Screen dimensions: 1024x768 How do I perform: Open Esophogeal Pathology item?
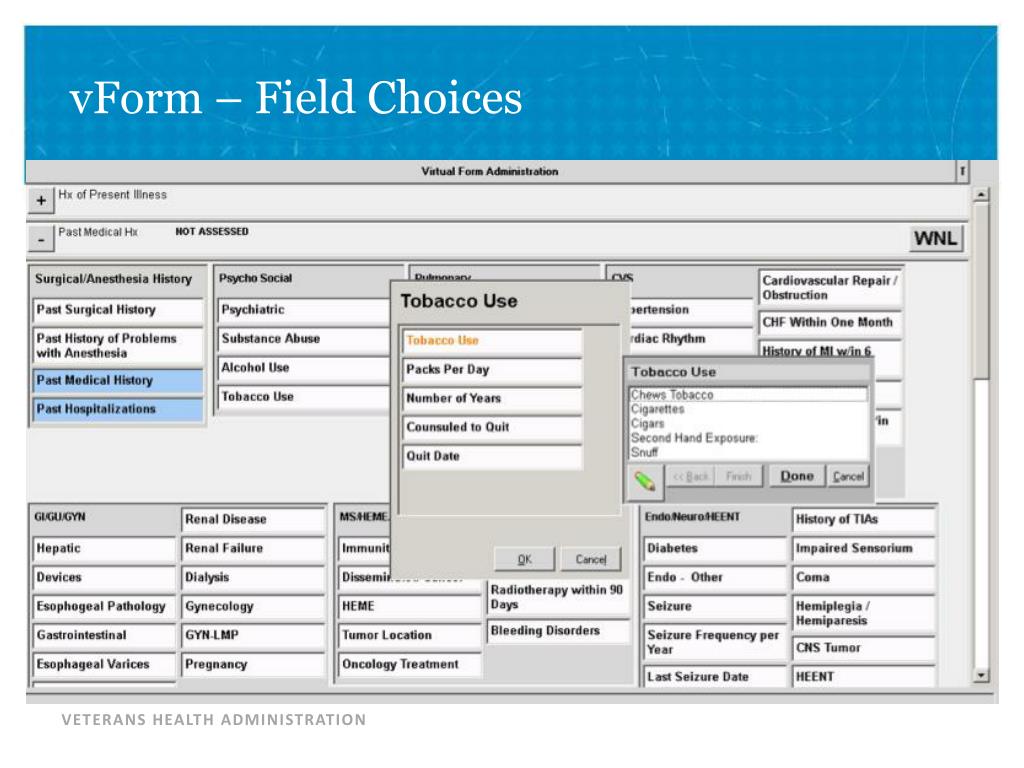point(104,607)
